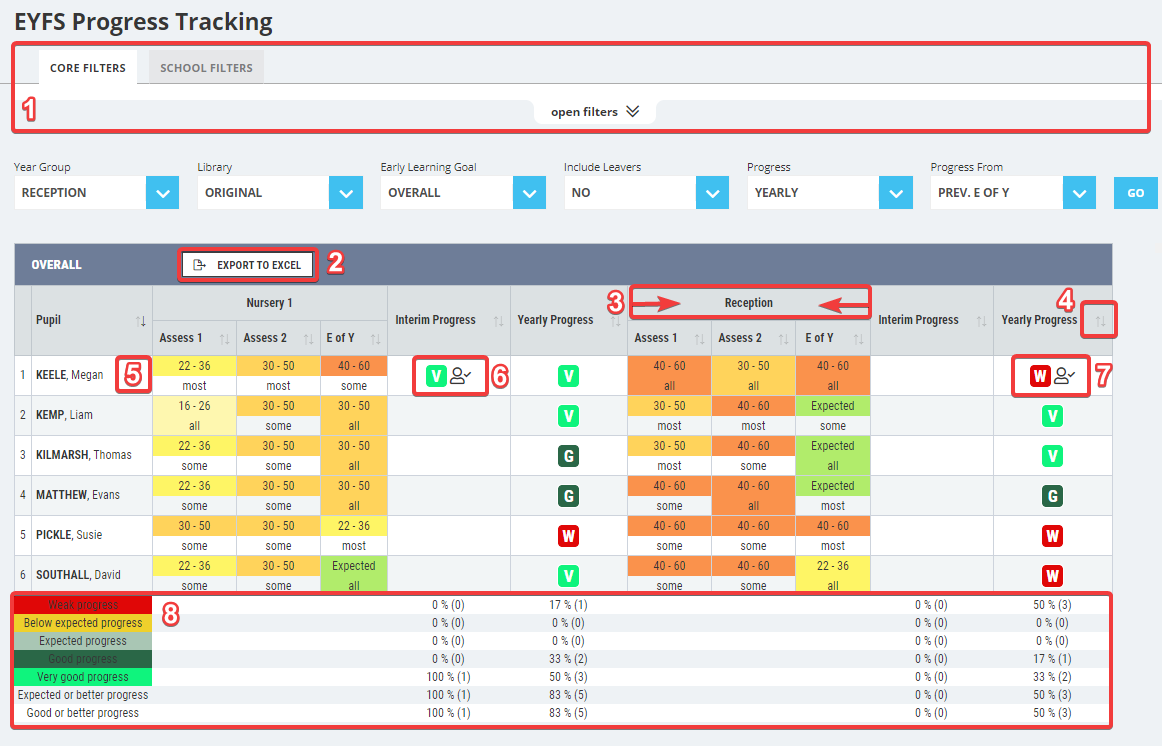Click David Southall's red W yearly progress badge

(x=1052, y=575)
